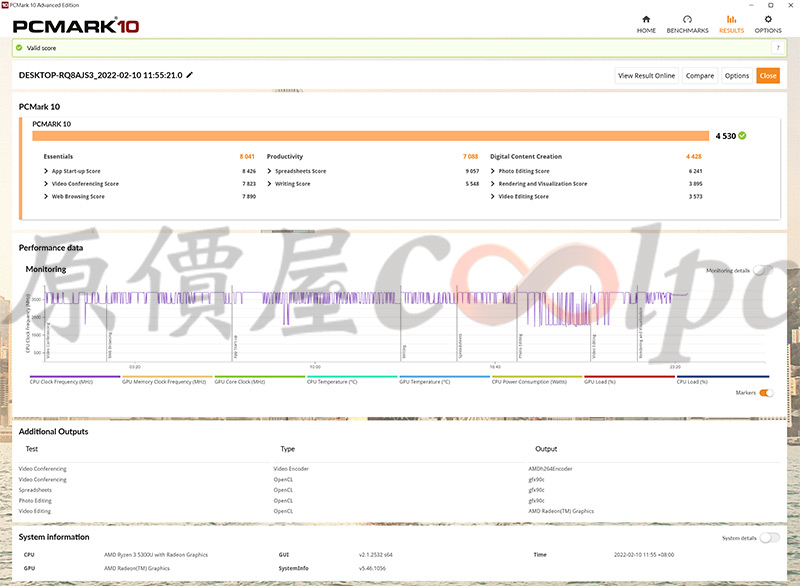Click the Digital Content Creation score 4 428
Screen dimensions: 800x586
[x=694, y=157]
